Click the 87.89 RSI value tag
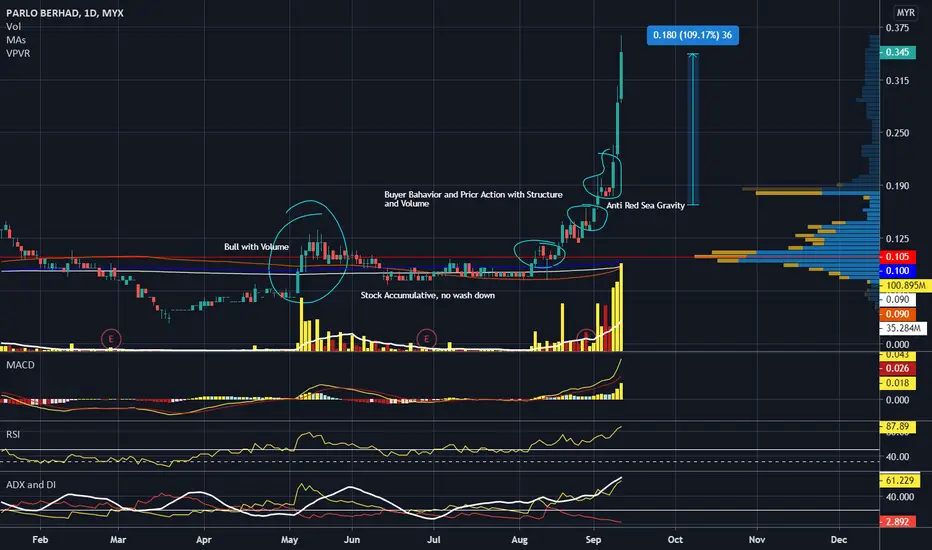 point(898,427)
